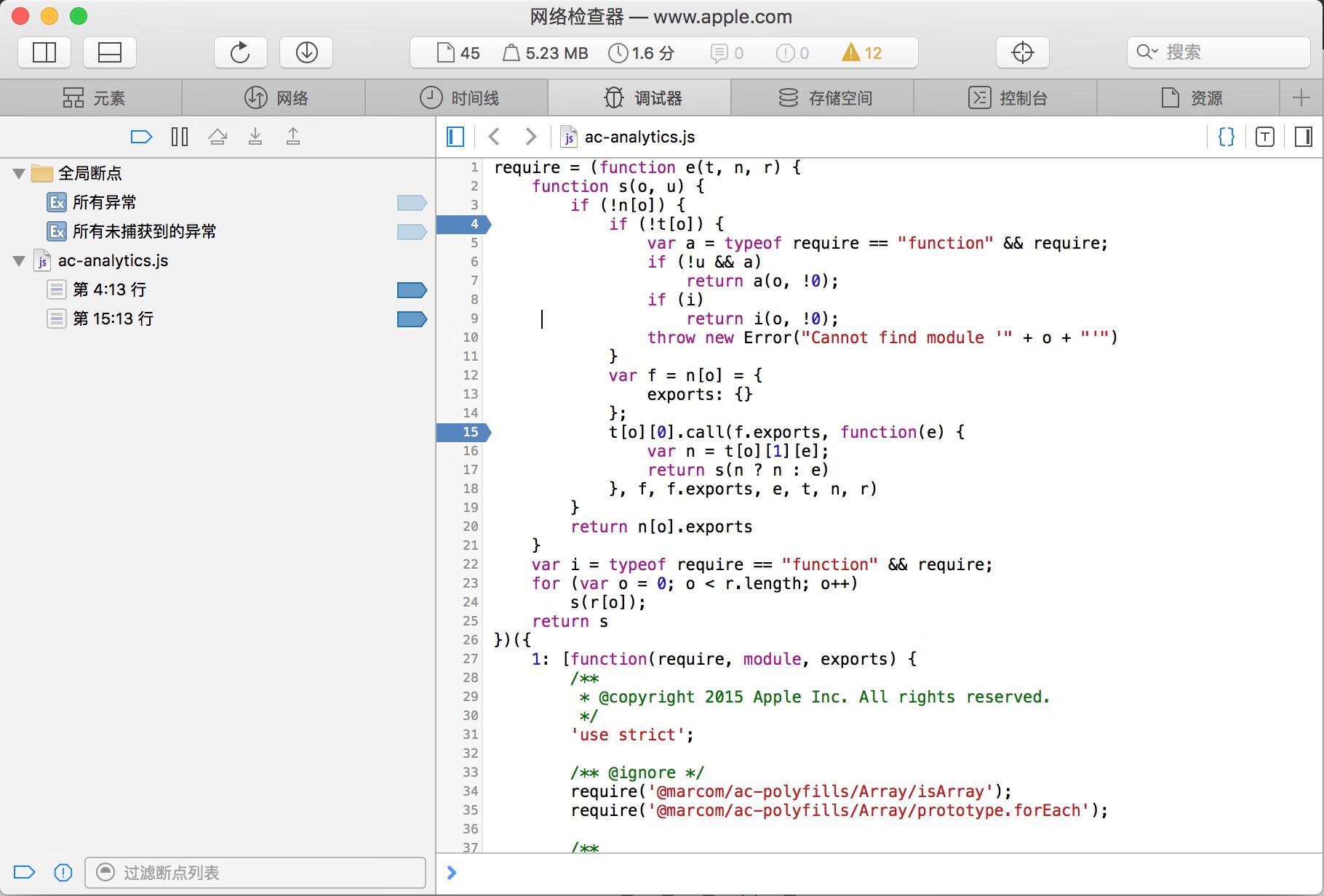Switch to the 调试器 tab

(x=639, y=97)
